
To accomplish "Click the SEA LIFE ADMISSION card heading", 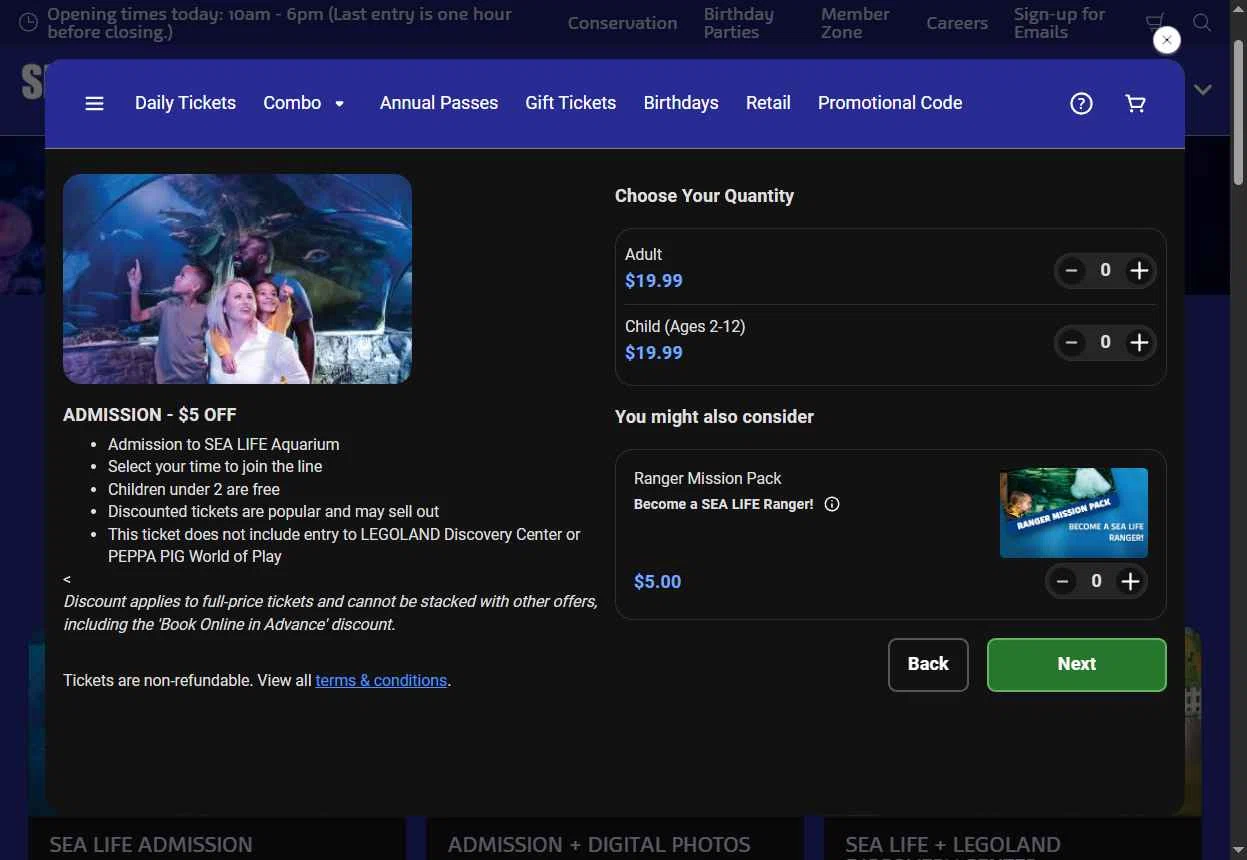I will pyautogui.click(x=151, y=845).
